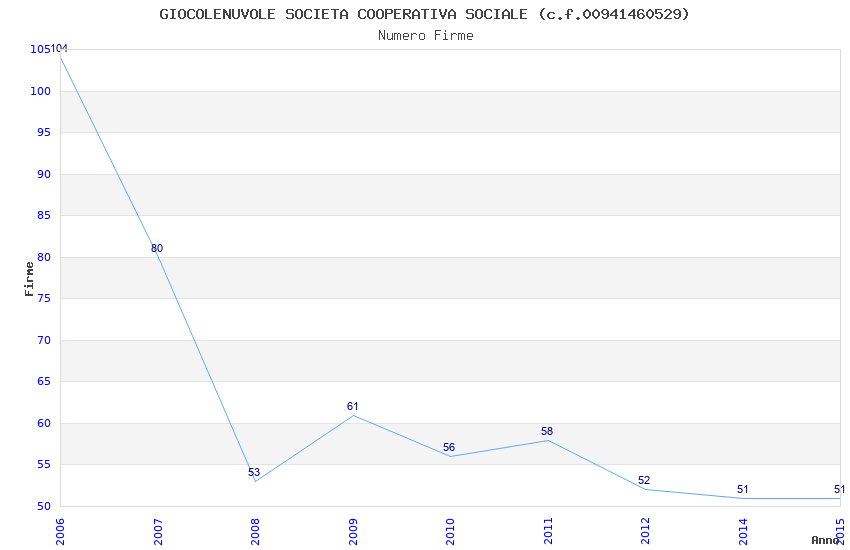Screen dimensions: 850x550
Task: Click y-axis tick label 105
Action: pos(40,49)
